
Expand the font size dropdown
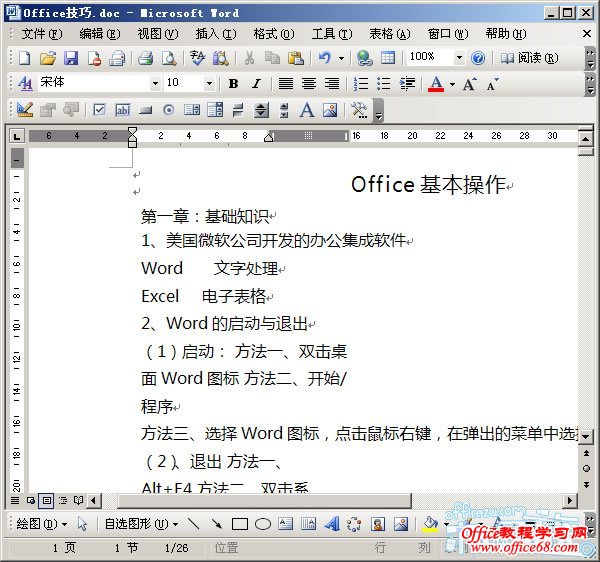209,83
